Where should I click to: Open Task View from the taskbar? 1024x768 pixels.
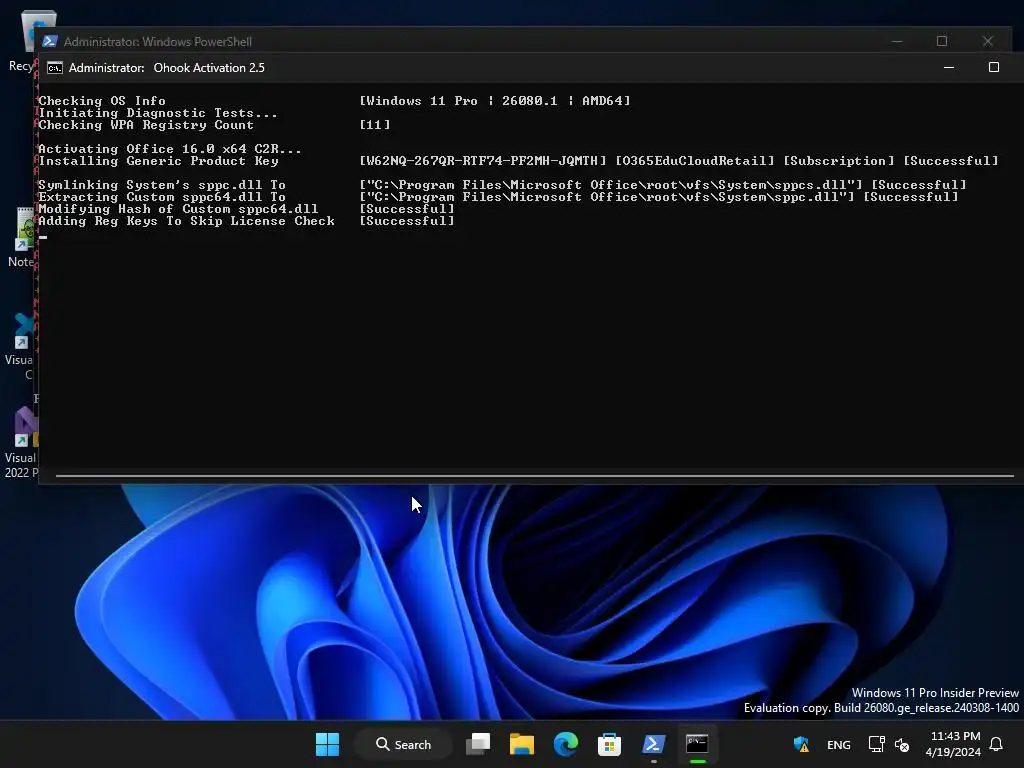click(x=478, y=744)
